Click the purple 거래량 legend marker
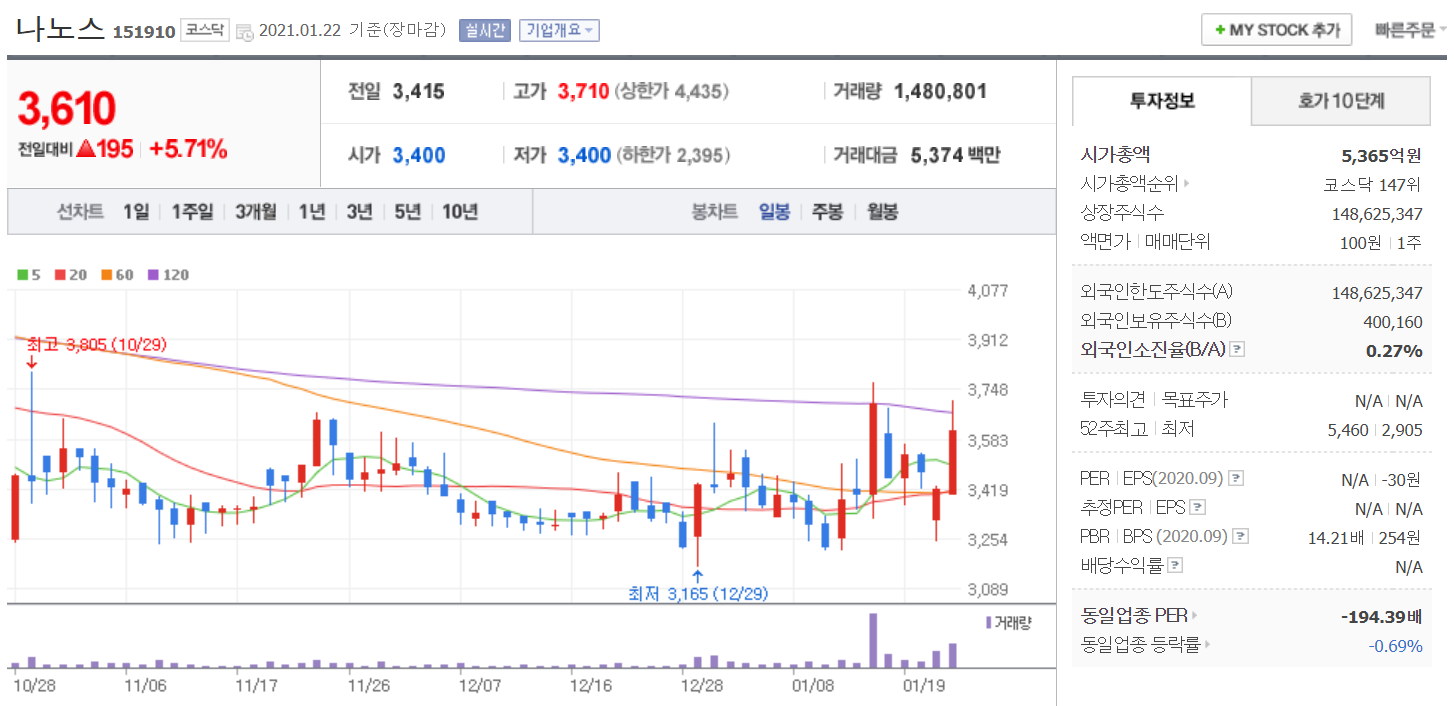This screenshot has width=1454, height=706. pos(989,622)
